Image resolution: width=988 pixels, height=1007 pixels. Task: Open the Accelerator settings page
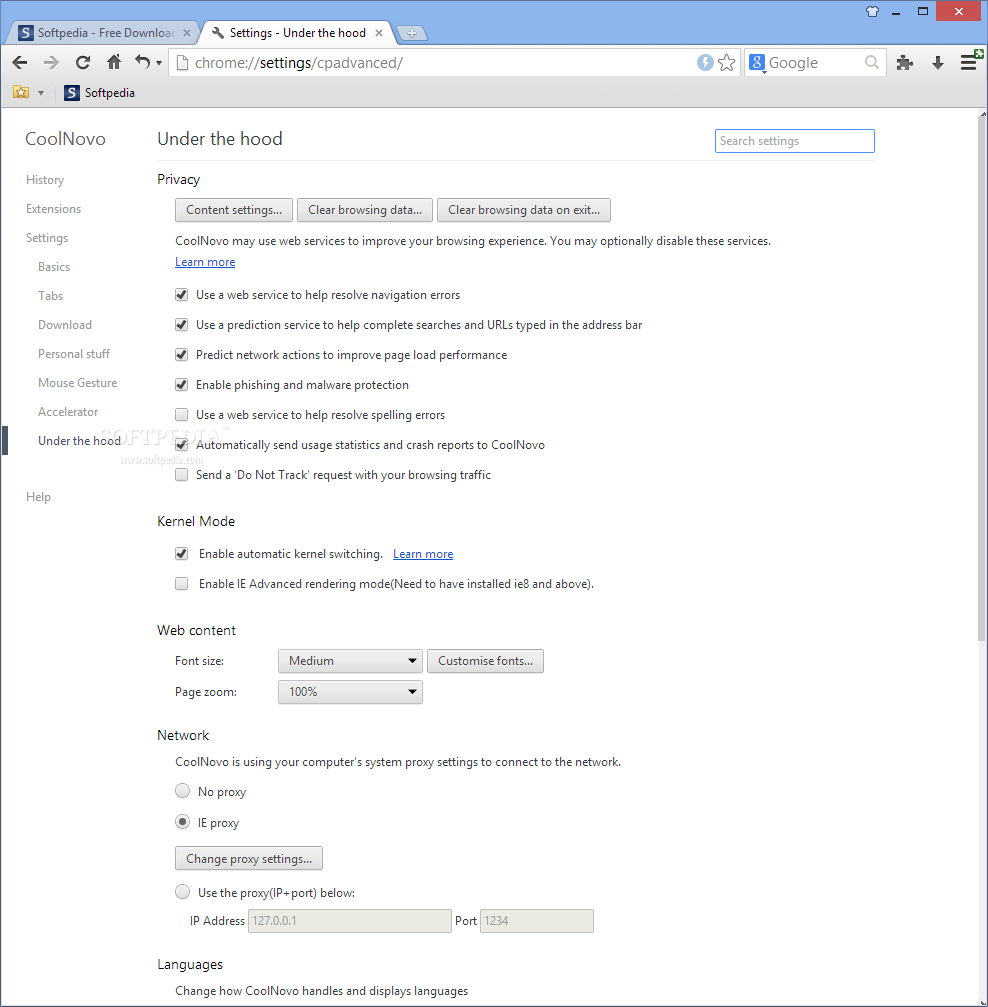[68, 412]
